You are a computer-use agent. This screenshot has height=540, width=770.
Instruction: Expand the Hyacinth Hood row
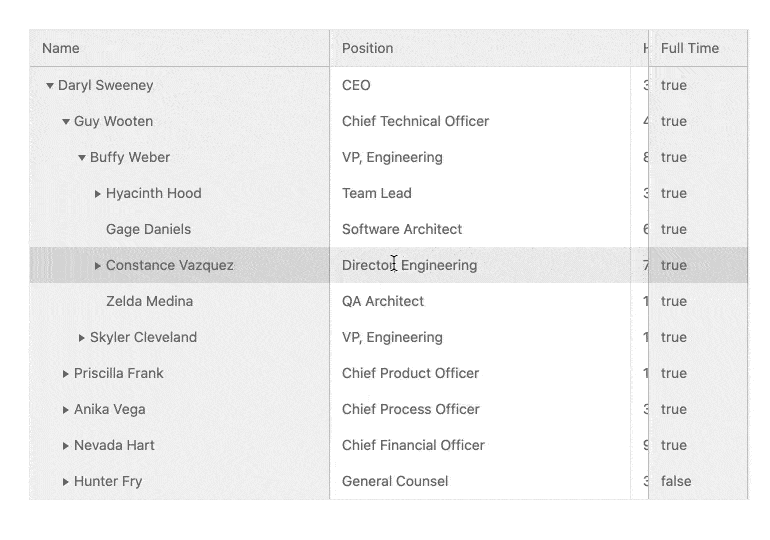(x=98, y=194)
